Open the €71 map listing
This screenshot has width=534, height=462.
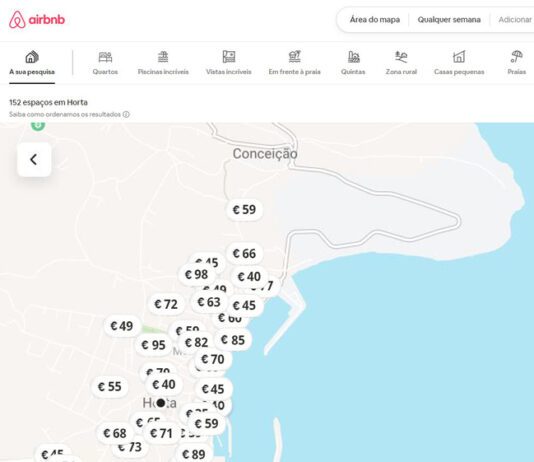pos(161,433)
